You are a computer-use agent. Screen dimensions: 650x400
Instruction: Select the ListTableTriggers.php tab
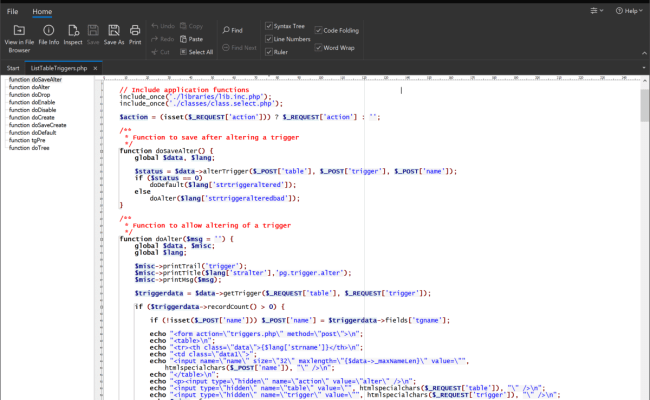[59, 68]
